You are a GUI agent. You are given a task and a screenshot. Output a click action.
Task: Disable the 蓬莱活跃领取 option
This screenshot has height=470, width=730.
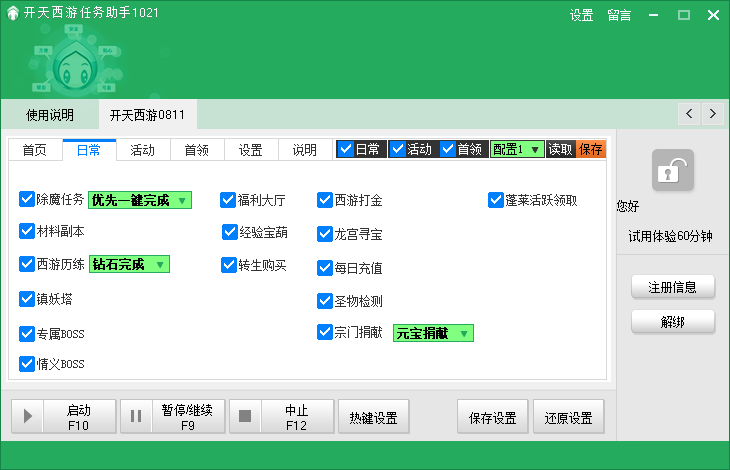496,200
